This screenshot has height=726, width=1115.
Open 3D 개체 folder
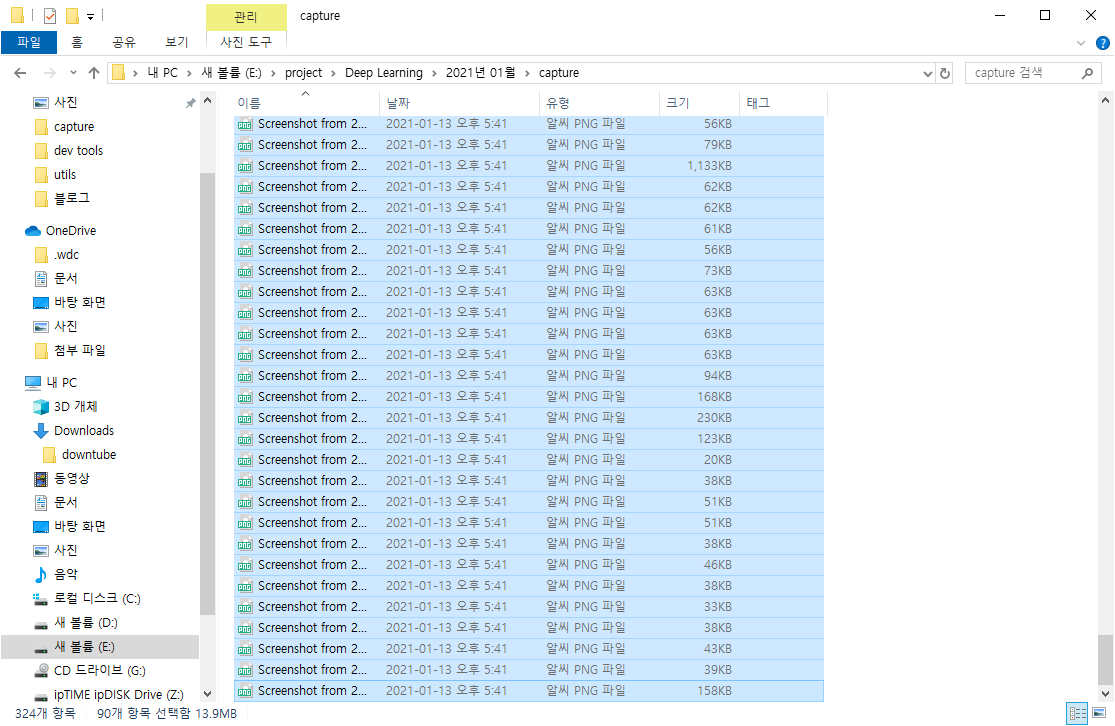pyautogui.click(x=75, y=407)
